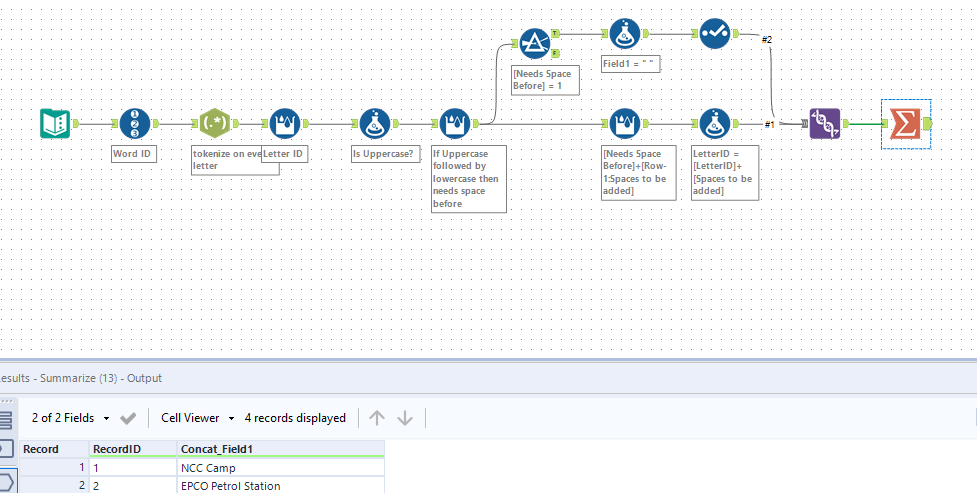Select the Union tool
The image size is (977, 493).
[825, 123]
